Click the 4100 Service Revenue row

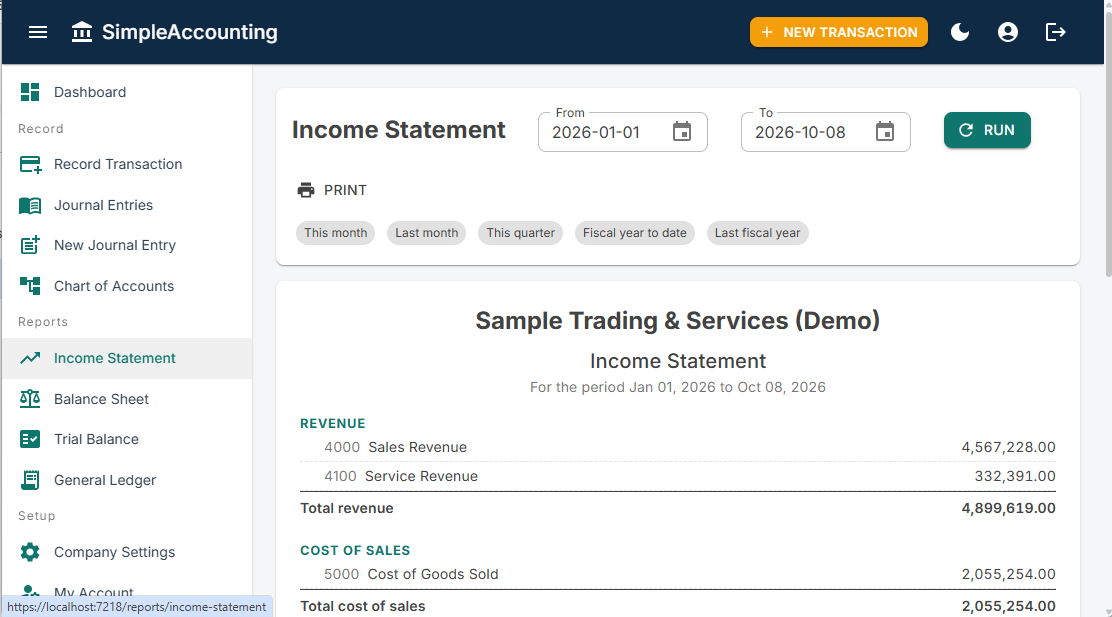coord(677,477)
